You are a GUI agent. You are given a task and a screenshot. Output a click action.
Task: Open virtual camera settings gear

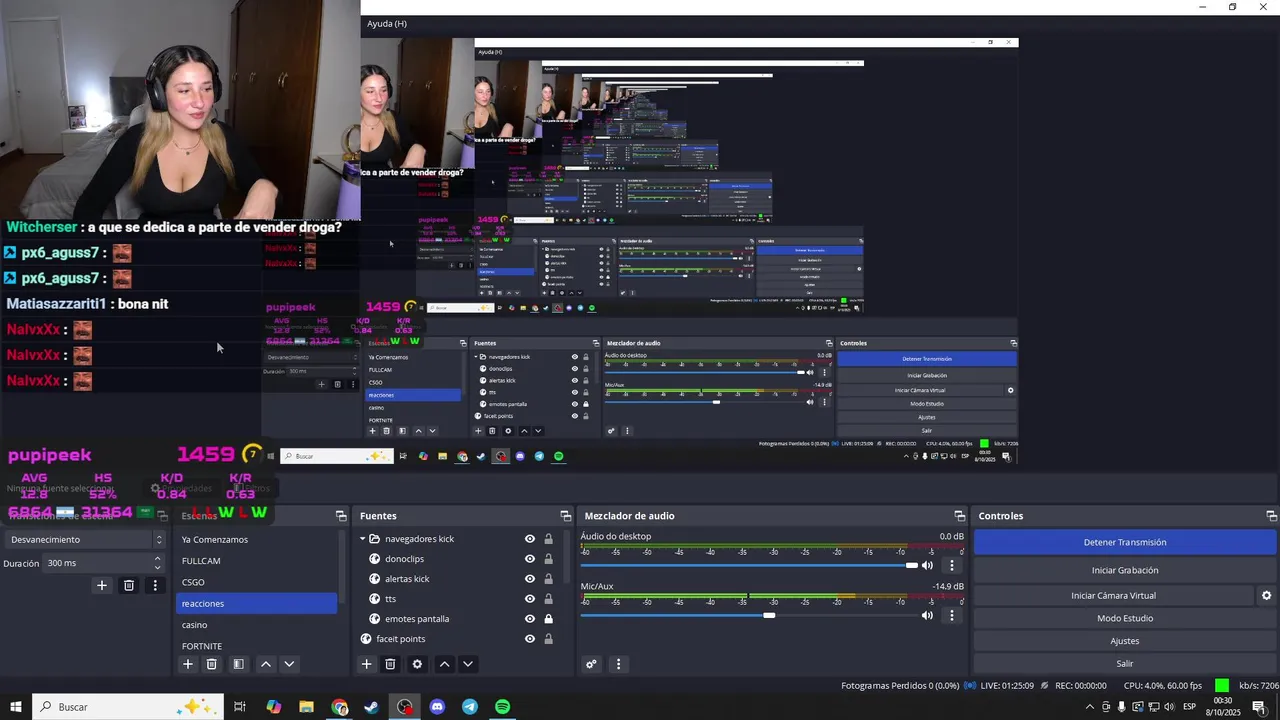[x=1266, y=595]
